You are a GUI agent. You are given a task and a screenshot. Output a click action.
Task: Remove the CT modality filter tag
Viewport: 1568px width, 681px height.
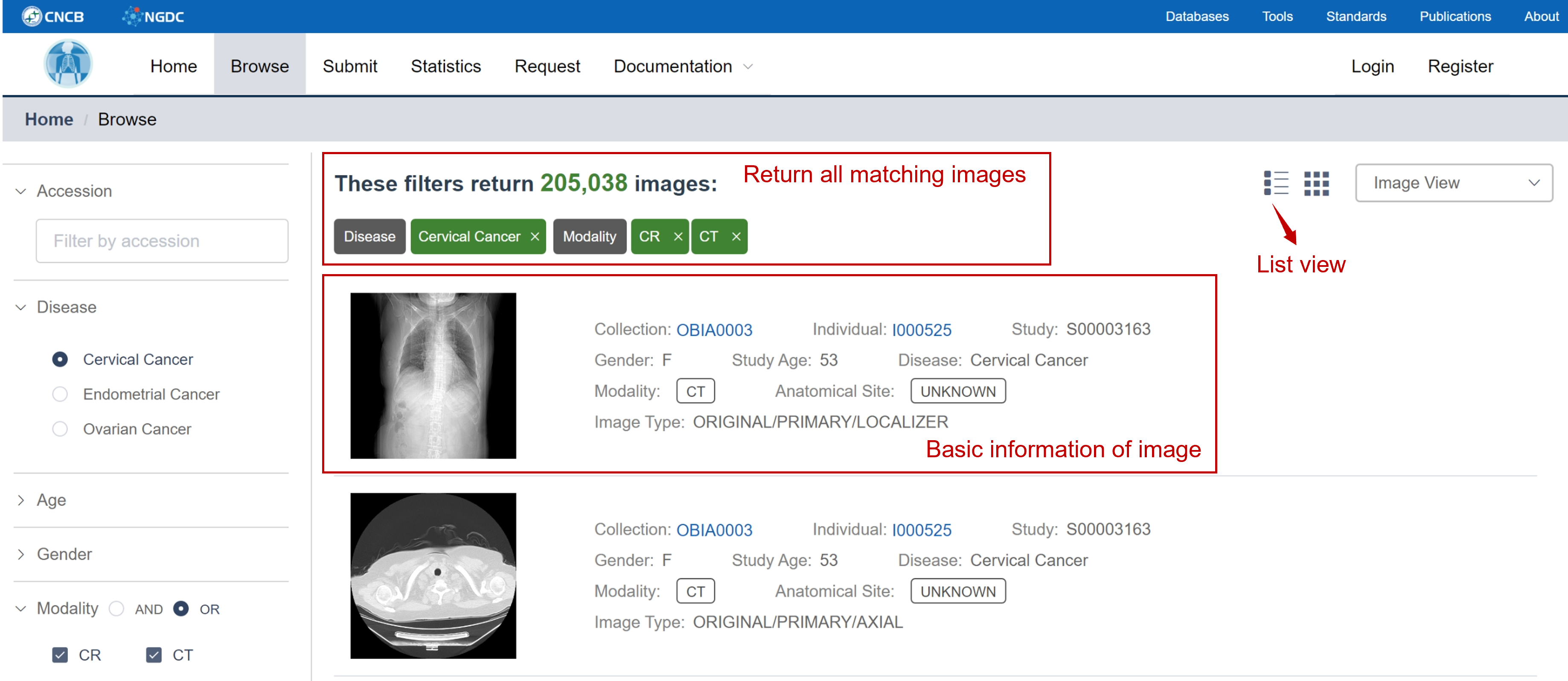(x=736, y=237)
